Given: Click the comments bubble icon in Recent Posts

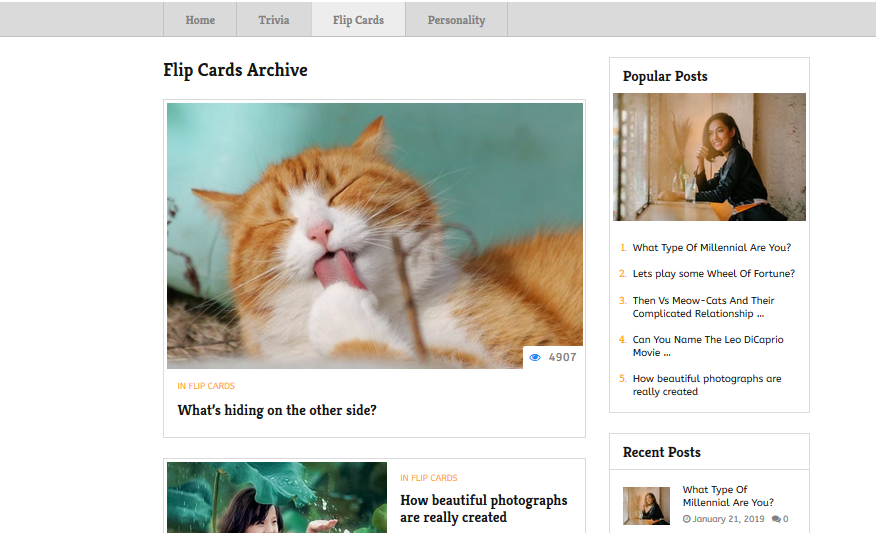Looking at the screenshot, I should tap(776, 519).
